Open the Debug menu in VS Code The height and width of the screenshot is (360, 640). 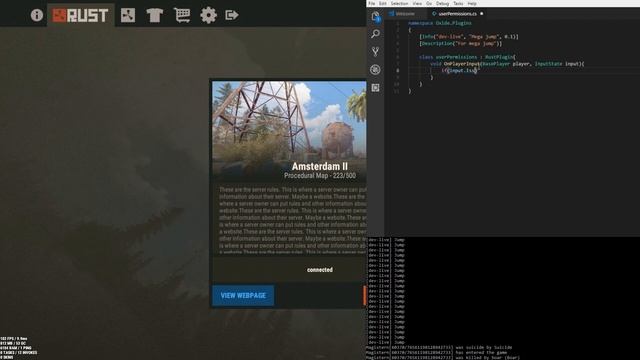coord(442,3)
